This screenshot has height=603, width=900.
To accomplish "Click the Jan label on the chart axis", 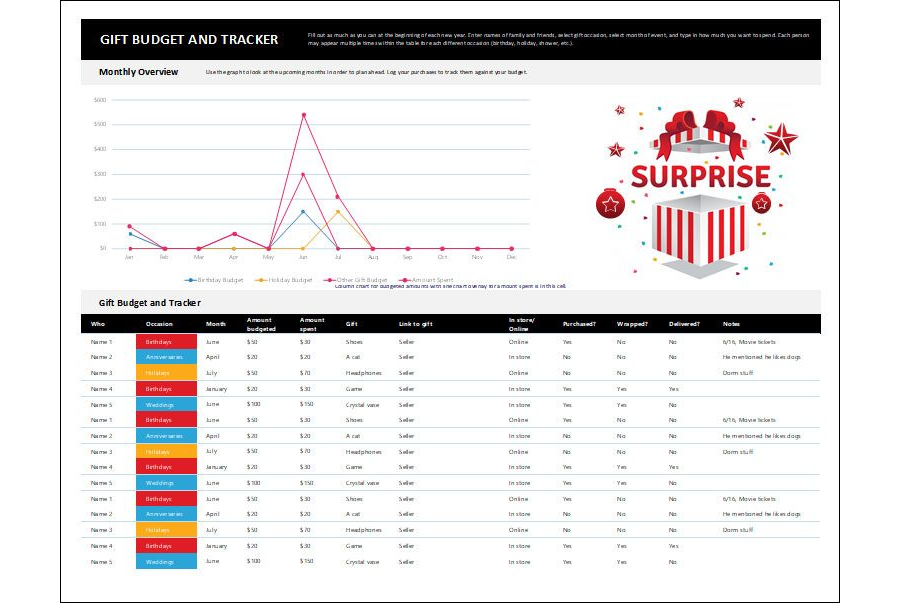I will pos(129,257).
